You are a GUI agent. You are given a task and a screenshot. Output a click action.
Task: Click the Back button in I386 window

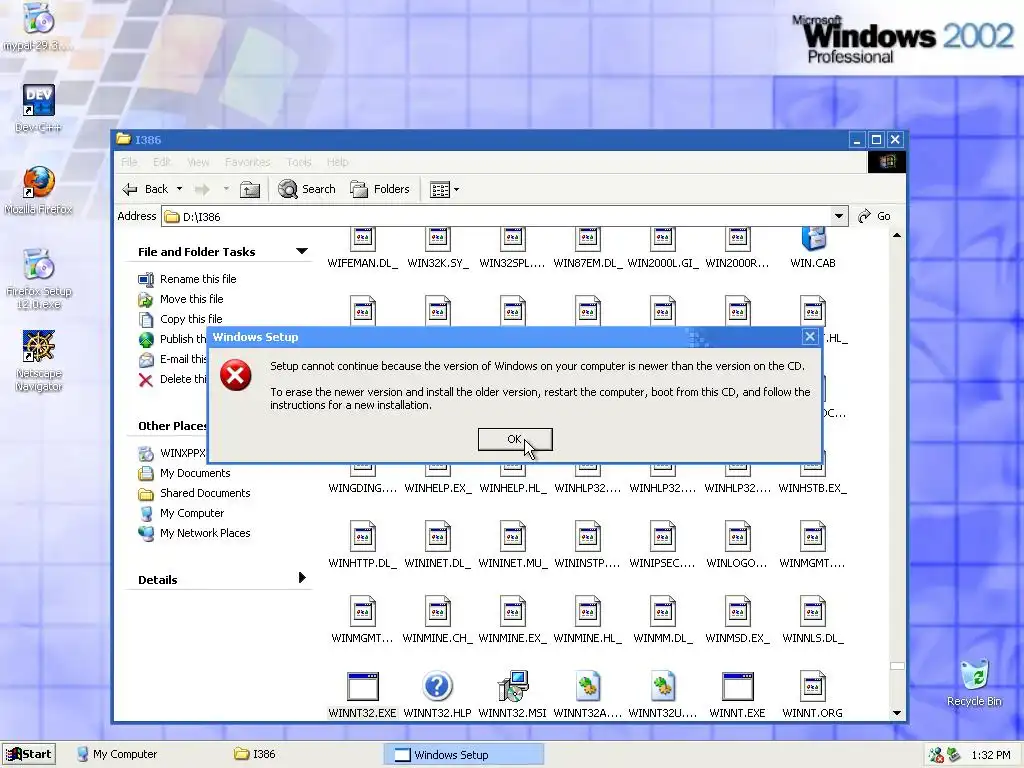pyautogui.click(x=146, y=189)
